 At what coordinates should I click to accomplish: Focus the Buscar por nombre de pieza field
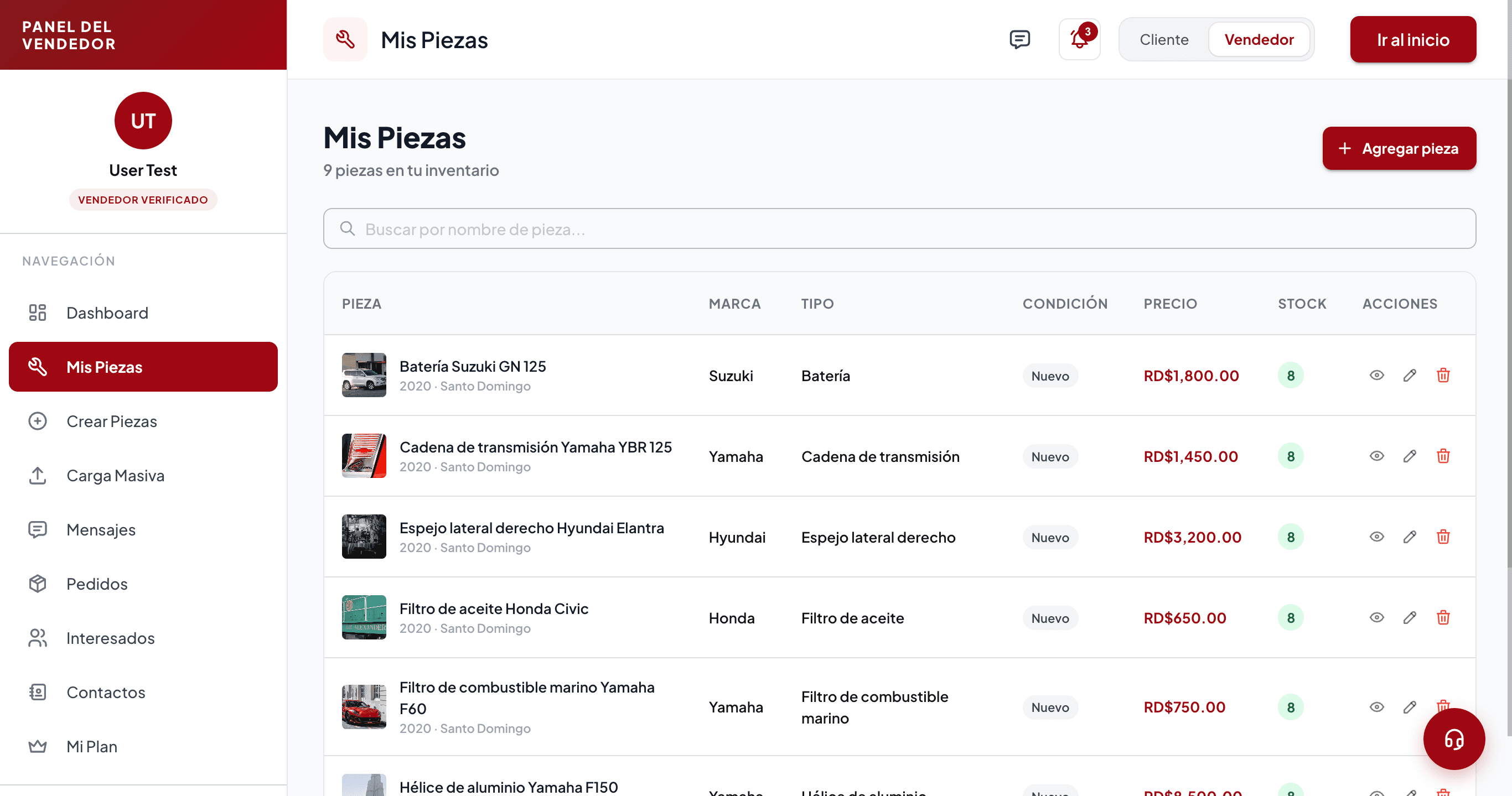pos(899,228)
